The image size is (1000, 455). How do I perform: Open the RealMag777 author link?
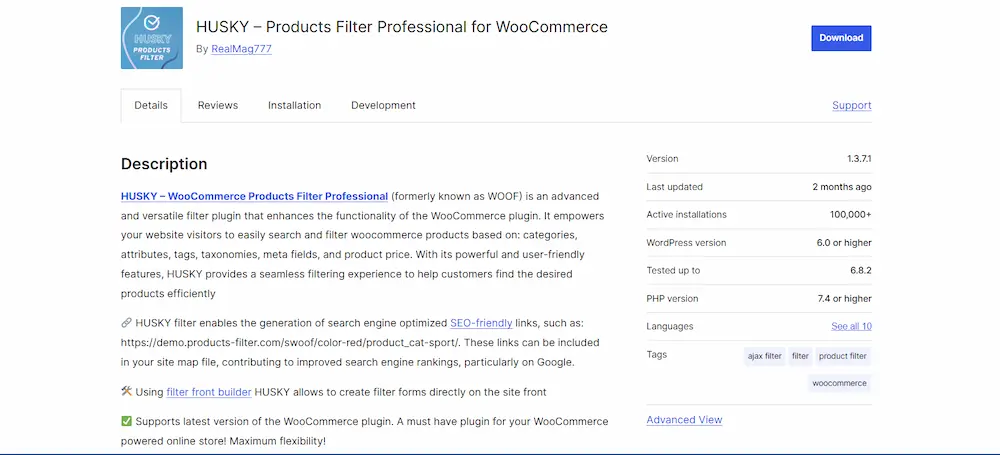(242, 48)
